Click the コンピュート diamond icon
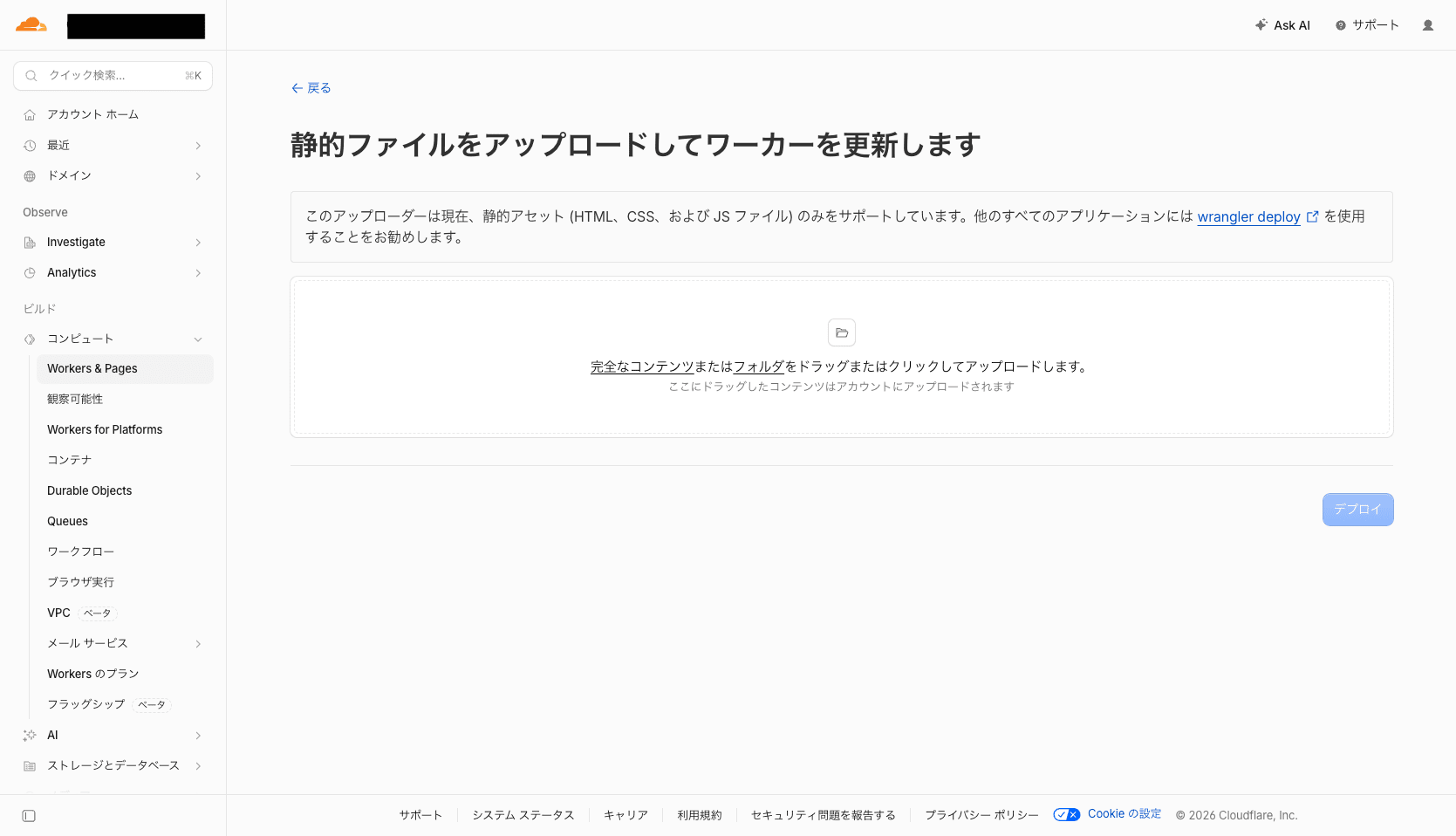 click(x=30, y=339)
